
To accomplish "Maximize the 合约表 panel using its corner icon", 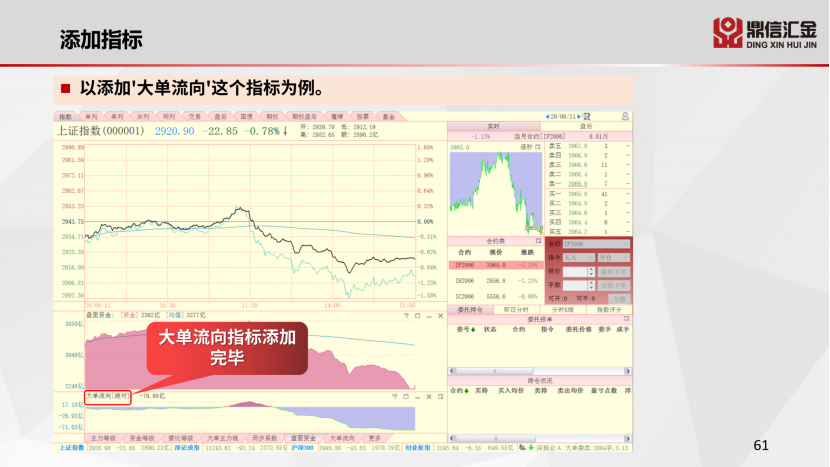I will pyautogui.click(x=538, y=241).
